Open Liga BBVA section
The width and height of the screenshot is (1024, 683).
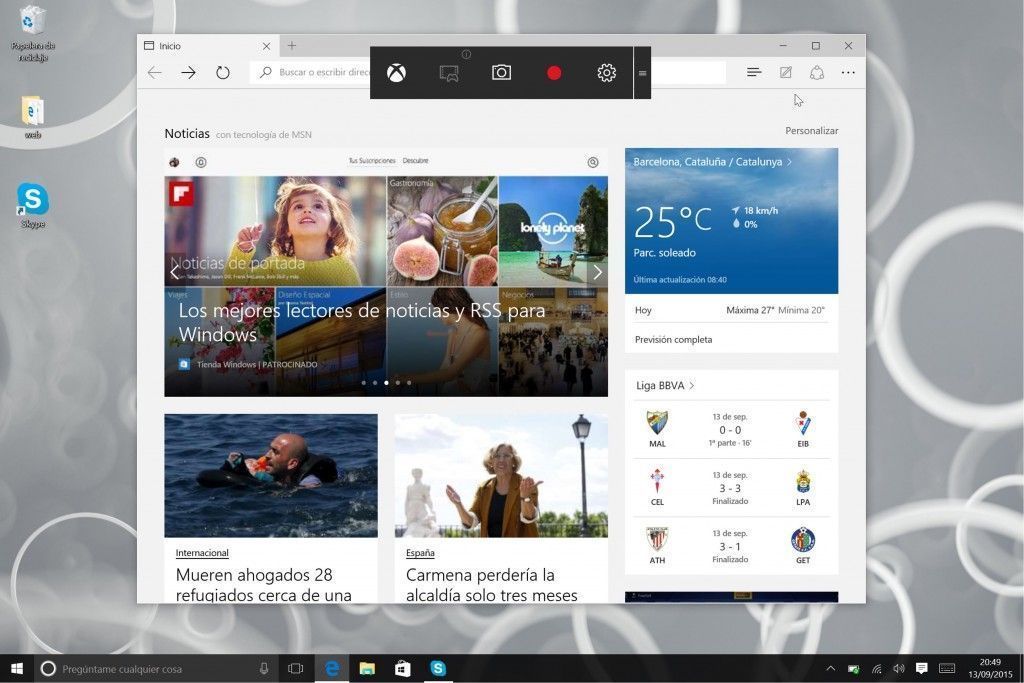click(x=660, y=385)
